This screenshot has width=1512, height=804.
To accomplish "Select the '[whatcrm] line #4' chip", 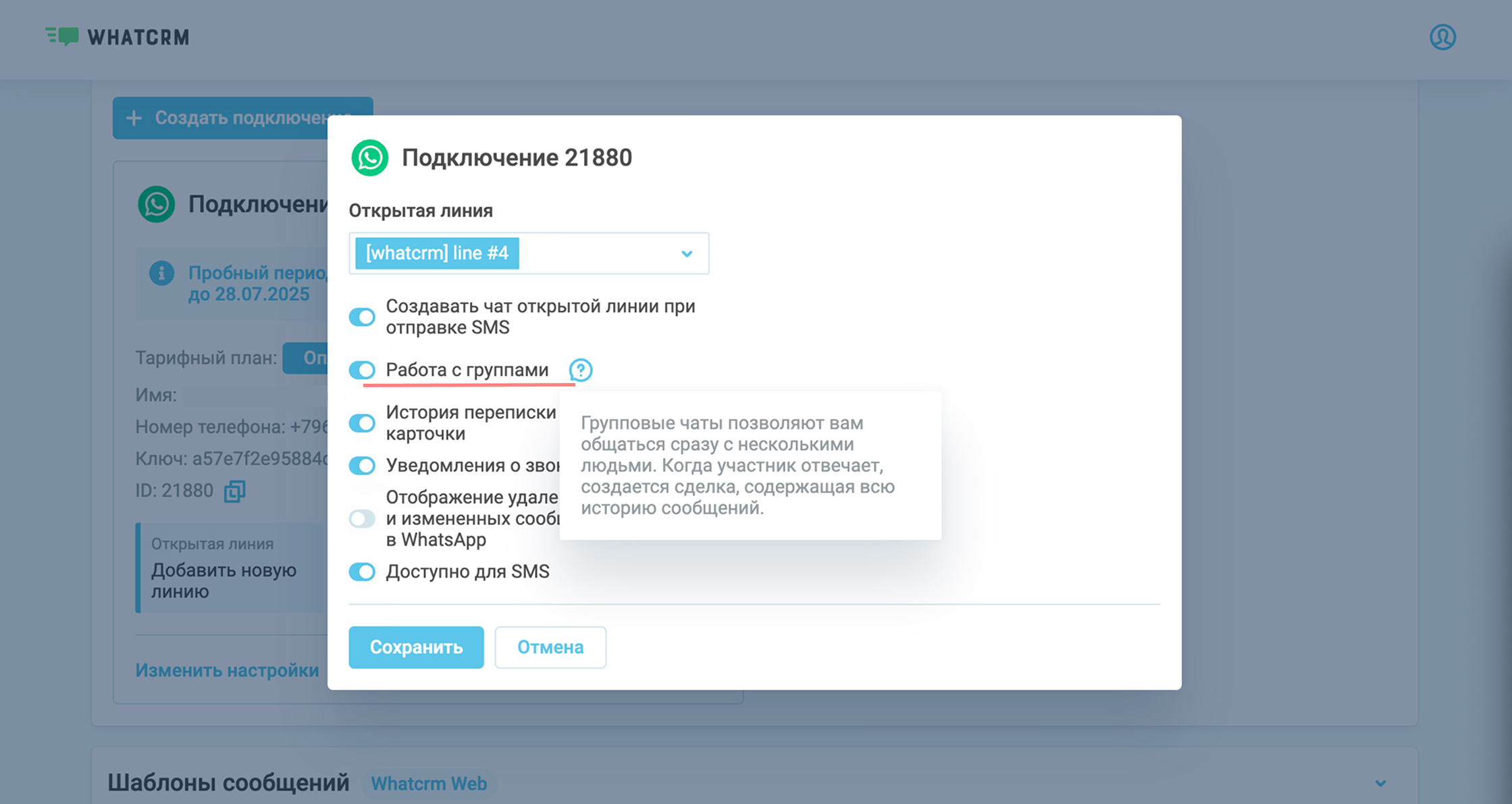I will (x=437, y=253).
